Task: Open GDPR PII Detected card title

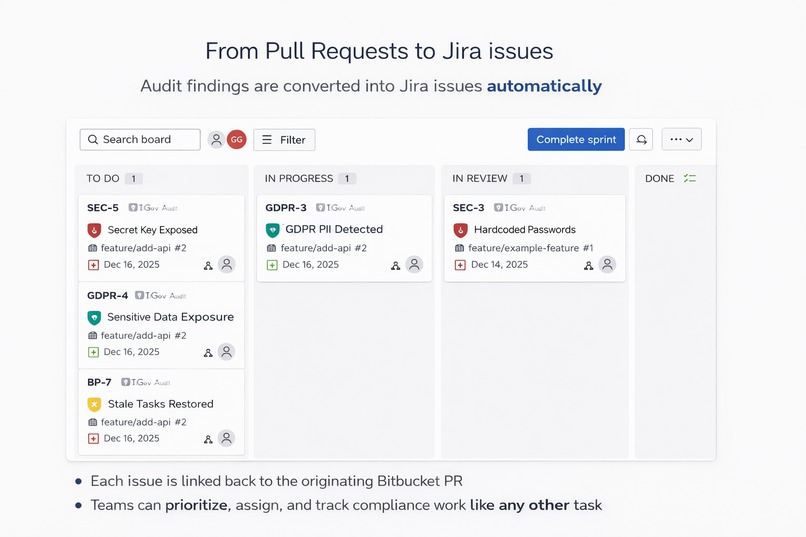Action: tap(334, 229)
